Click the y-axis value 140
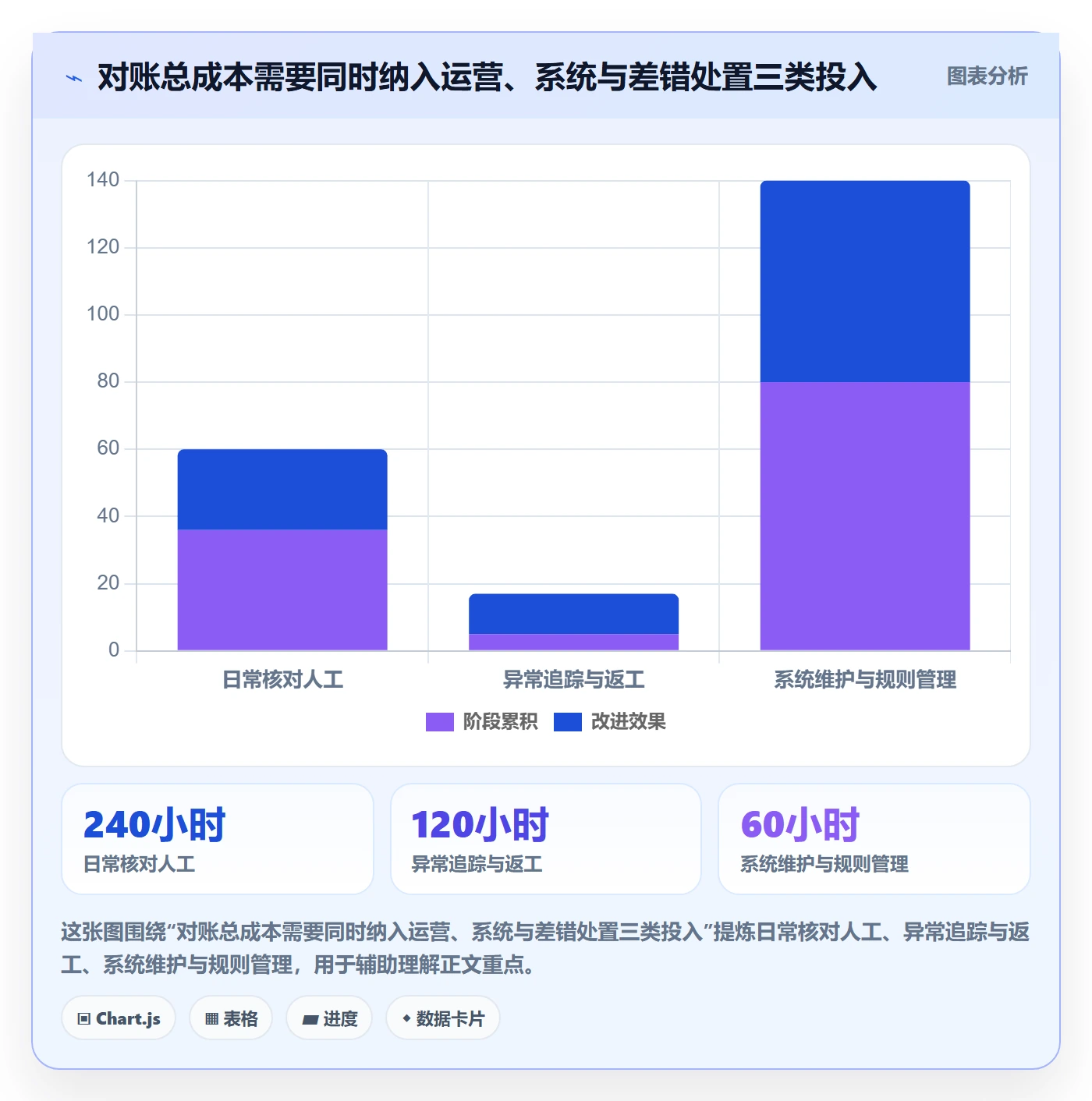This screenshot has width=1092, height=1101. (103, 180)
